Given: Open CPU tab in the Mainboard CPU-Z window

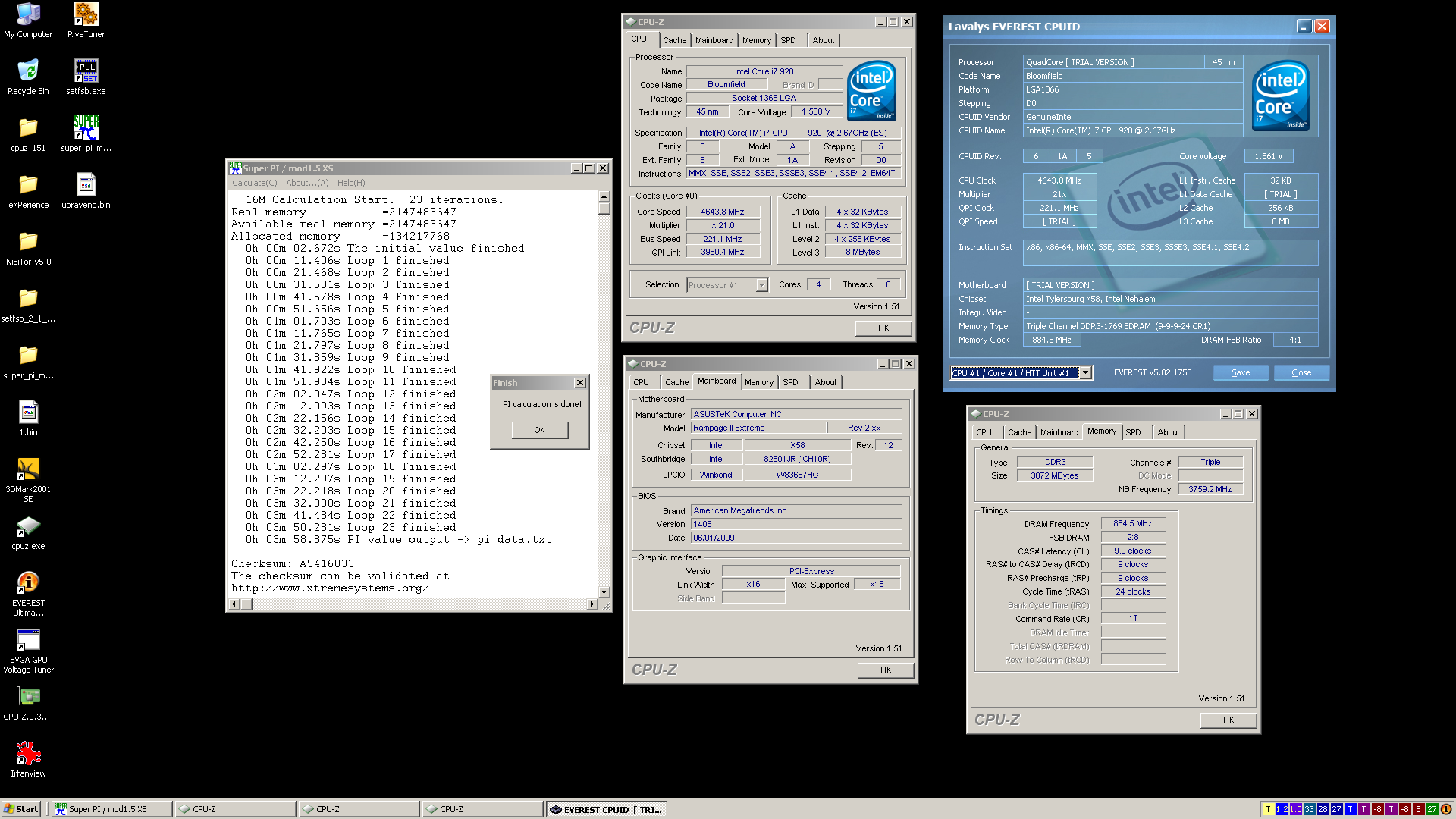Looking at the screenshot, I should pos(642,382).
